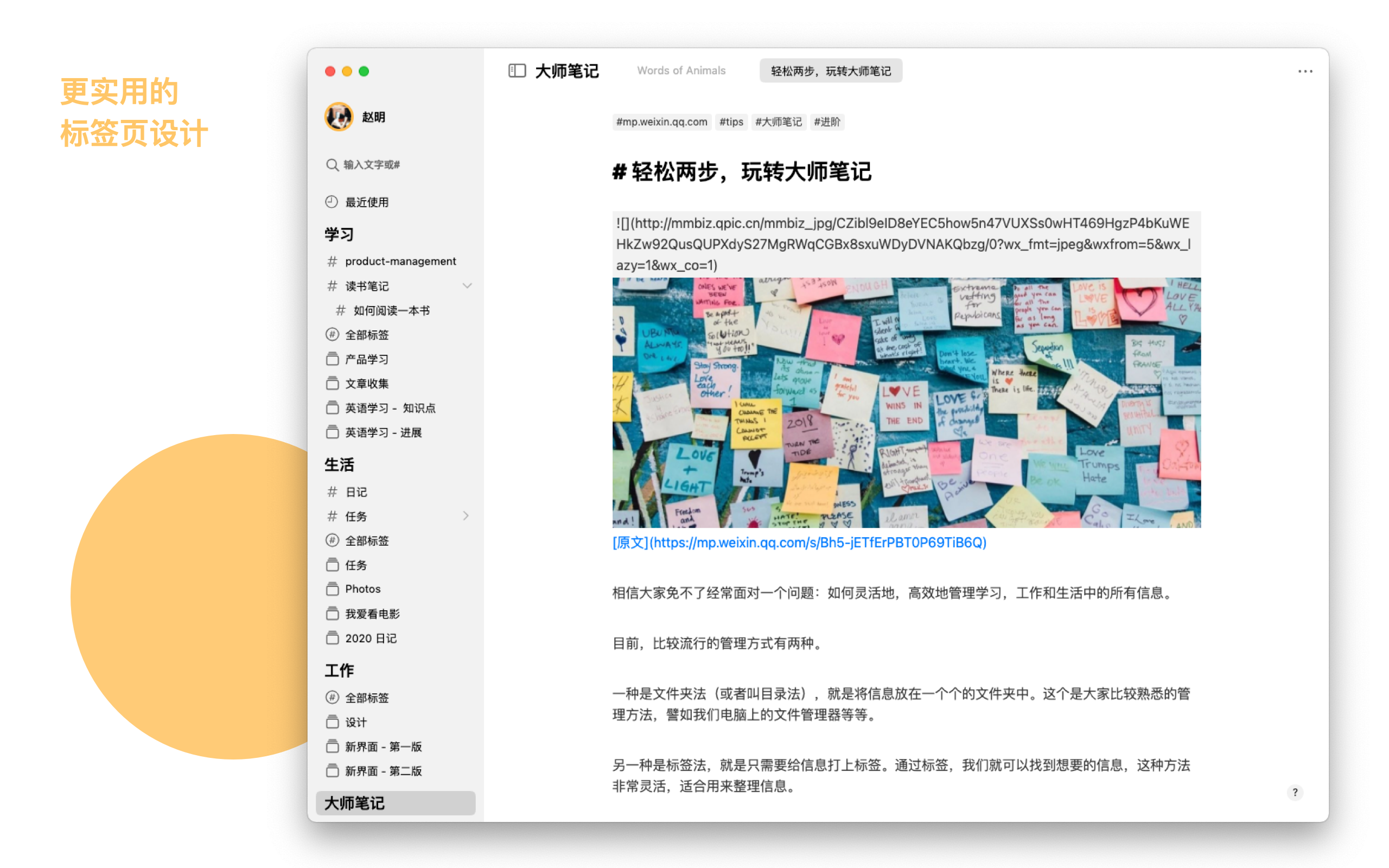Click the notebook icon next to 我爱看电影
Screen dimensions: 1389x868
(x=332, y=614)
